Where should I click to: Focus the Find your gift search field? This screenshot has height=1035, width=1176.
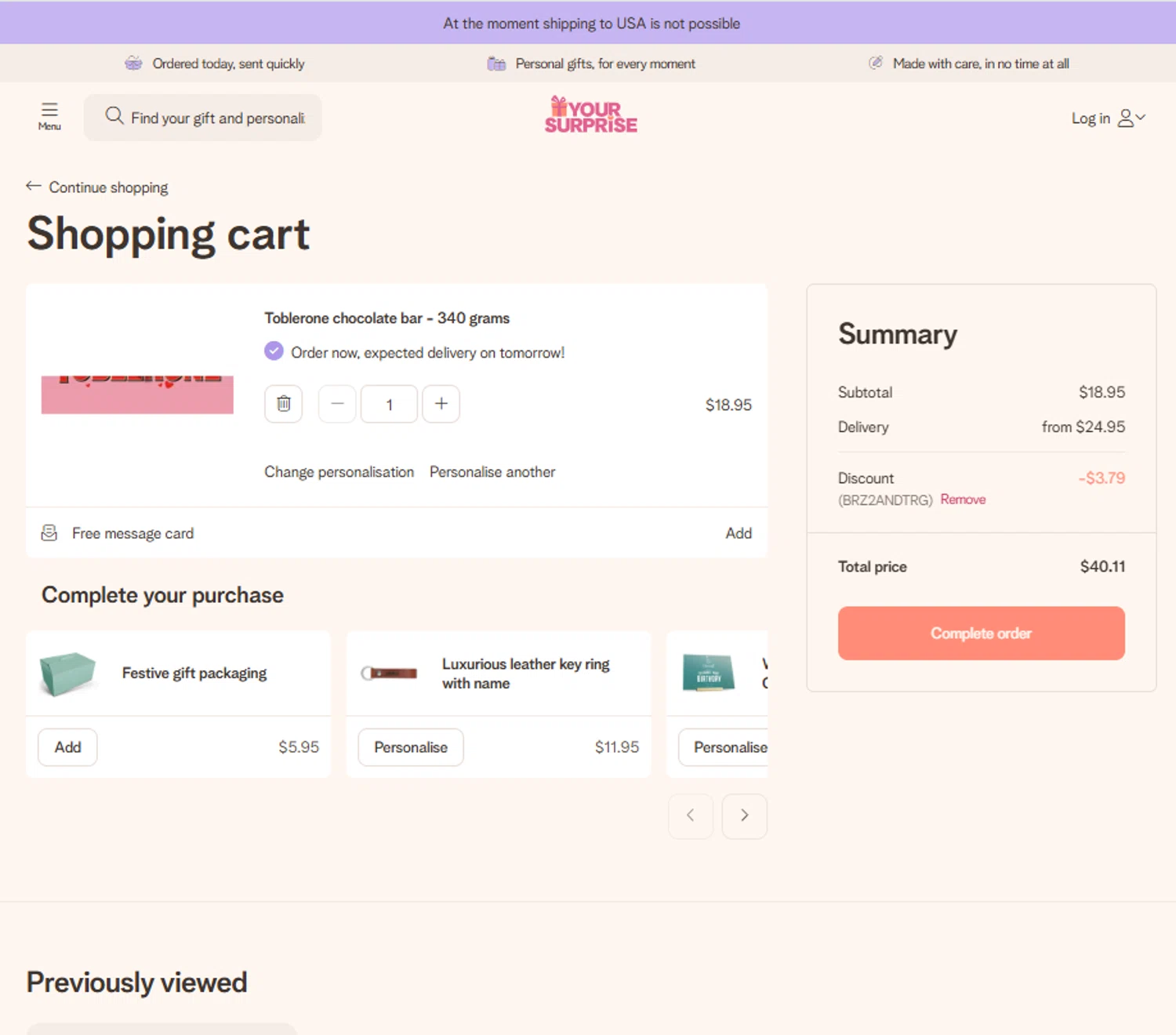tap(203, 118)
